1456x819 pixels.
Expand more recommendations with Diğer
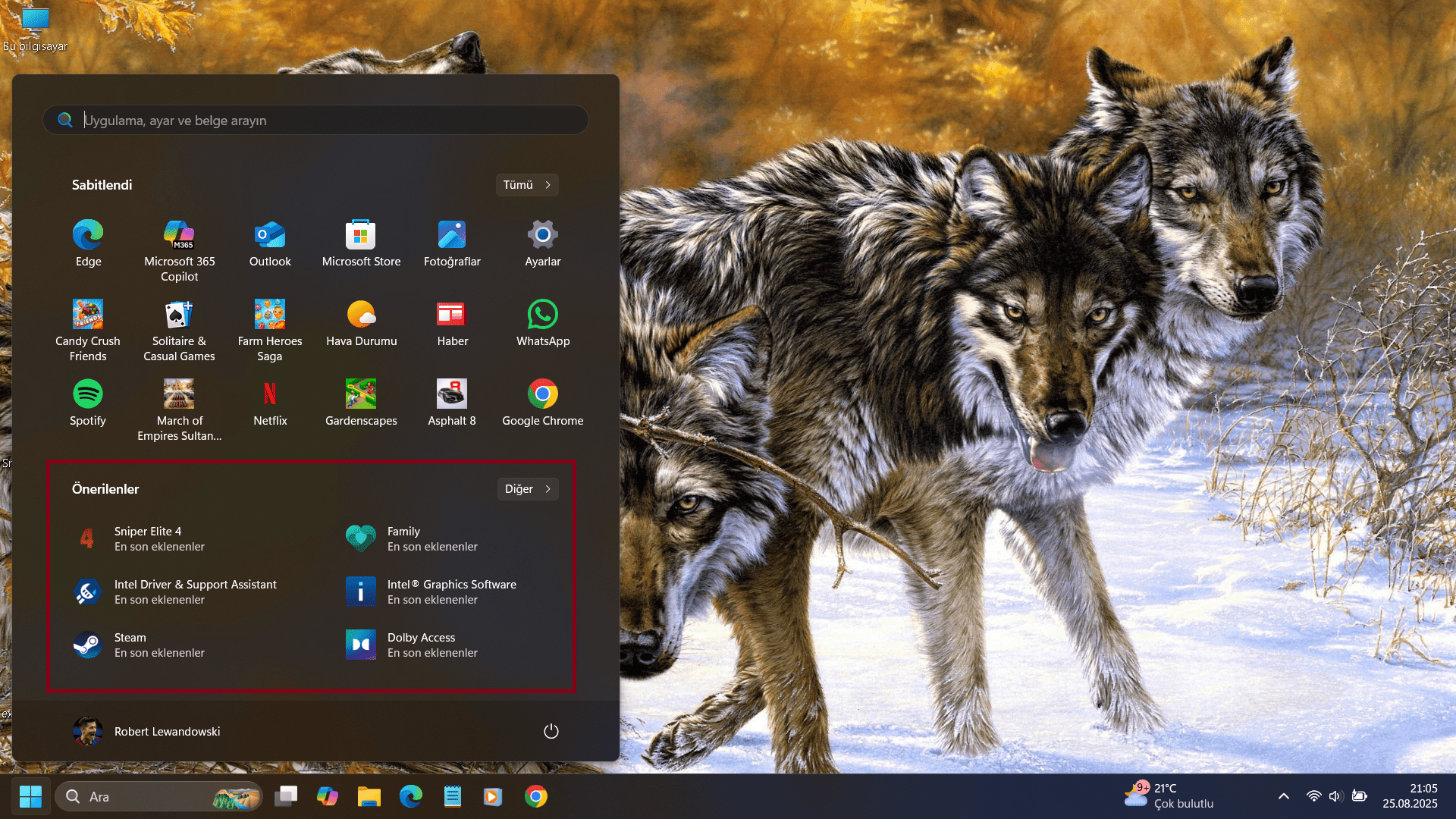(x=528, y=489)
